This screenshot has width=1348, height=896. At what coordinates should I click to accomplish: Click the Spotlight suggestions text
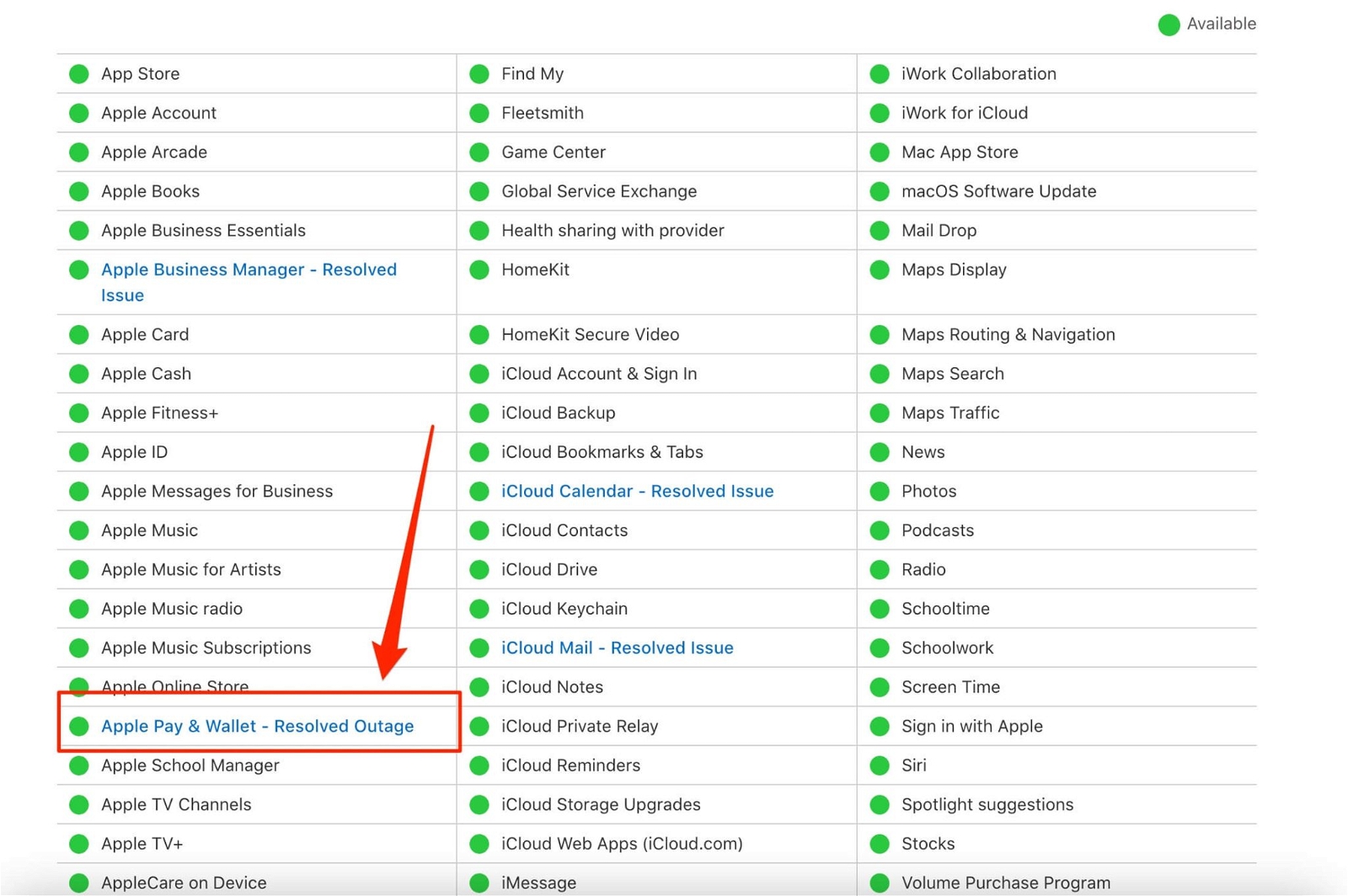(987, 804)
